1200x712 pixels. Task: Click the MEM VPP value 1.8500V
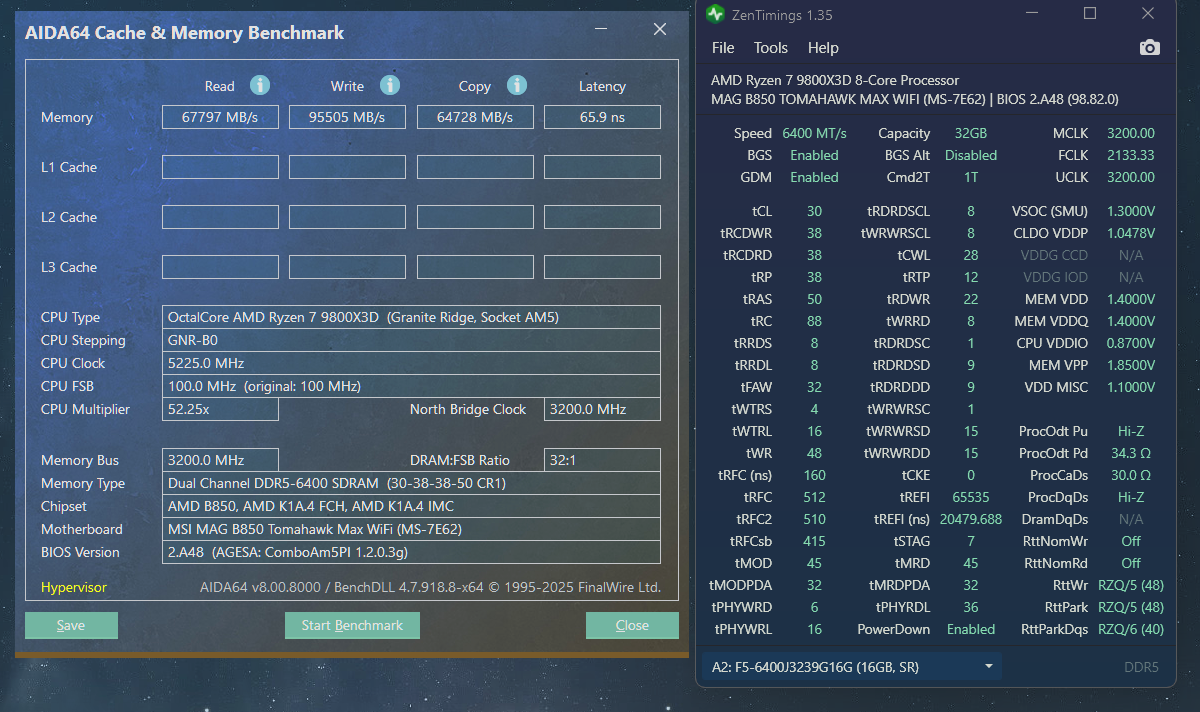click(1130, 365)
